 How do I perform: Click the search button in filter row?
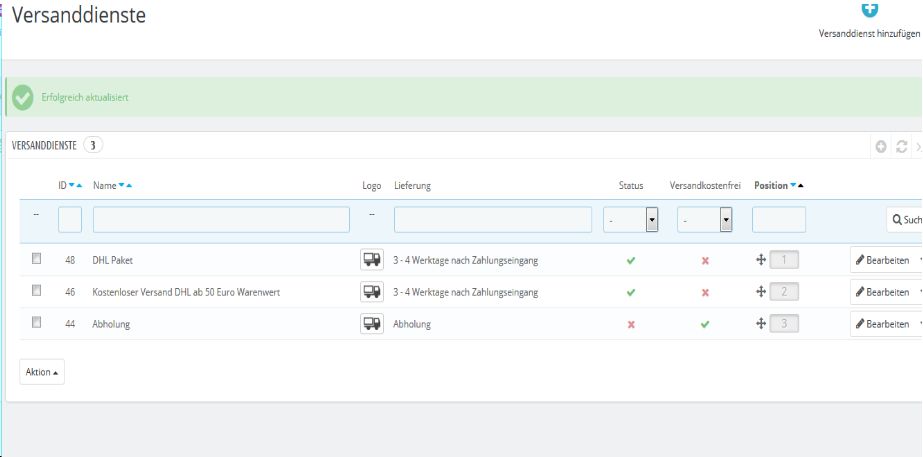tap(904, 220)
